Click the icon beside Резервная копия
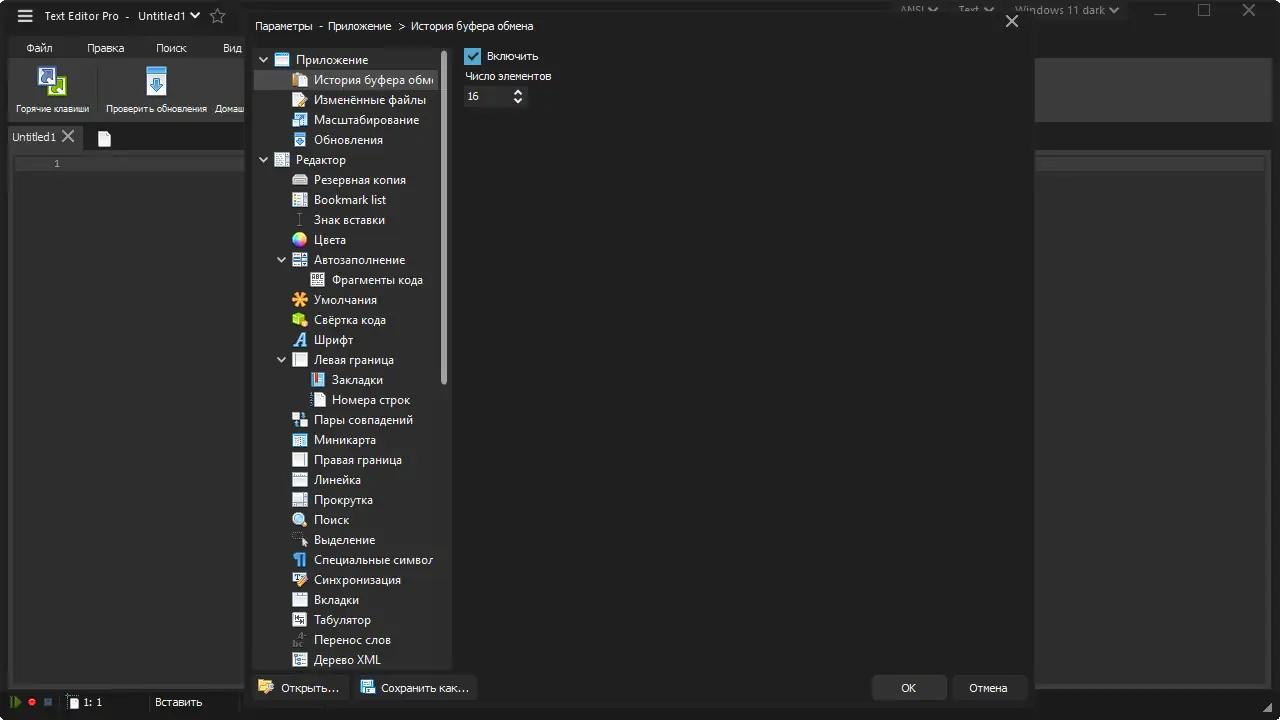Screen dimensions: 1280x720 299,180
